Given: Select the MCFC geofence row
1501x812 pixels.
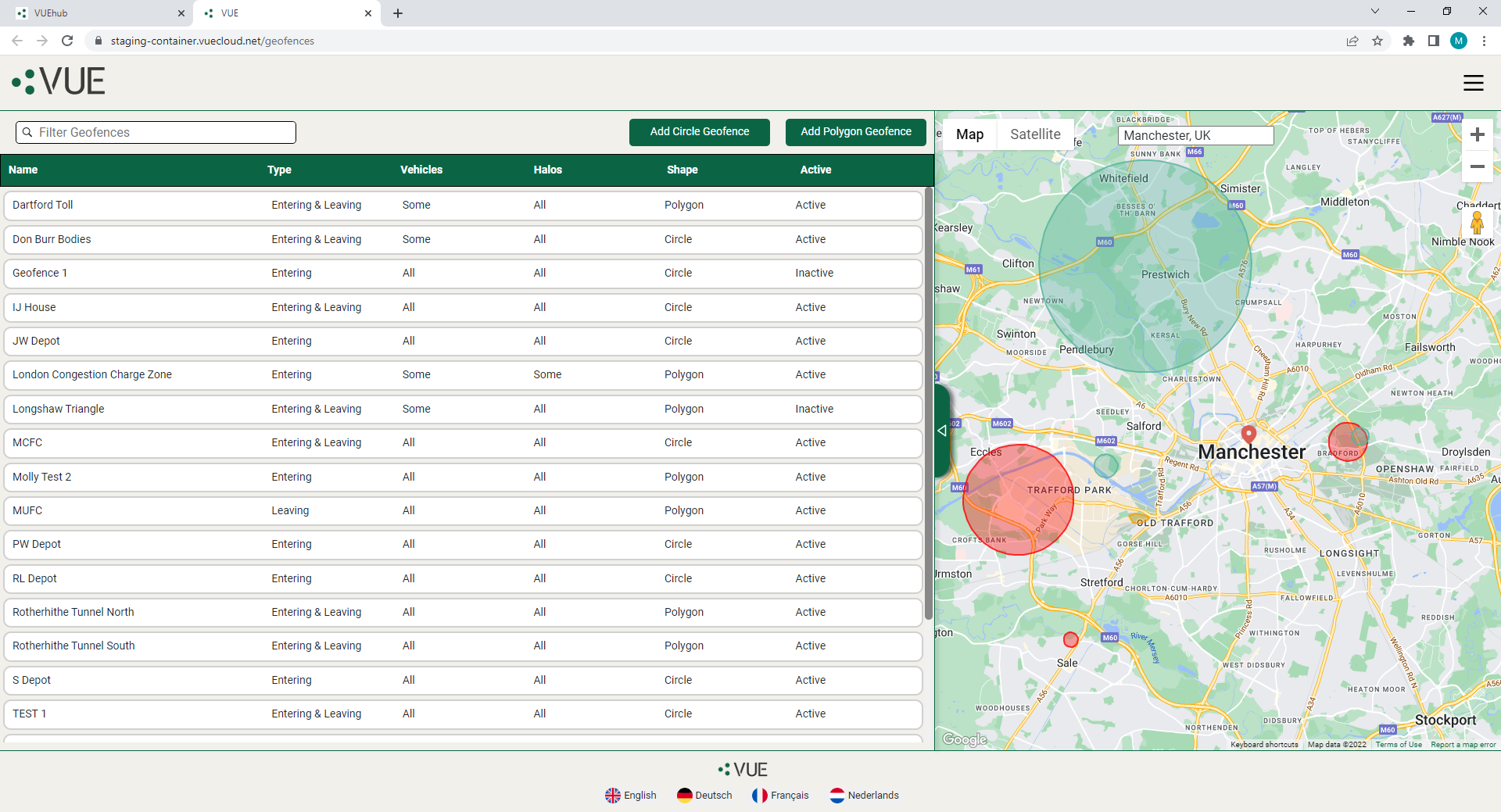Looking at the screenshot, I should tap(463, 443).
